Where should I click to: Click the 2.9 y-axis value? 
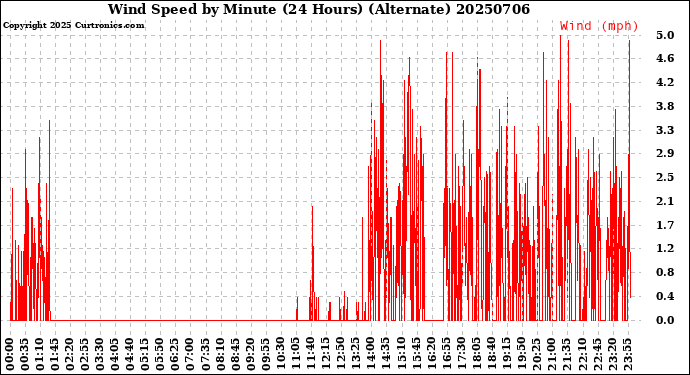pyautogui.click(x=665, y=154)
